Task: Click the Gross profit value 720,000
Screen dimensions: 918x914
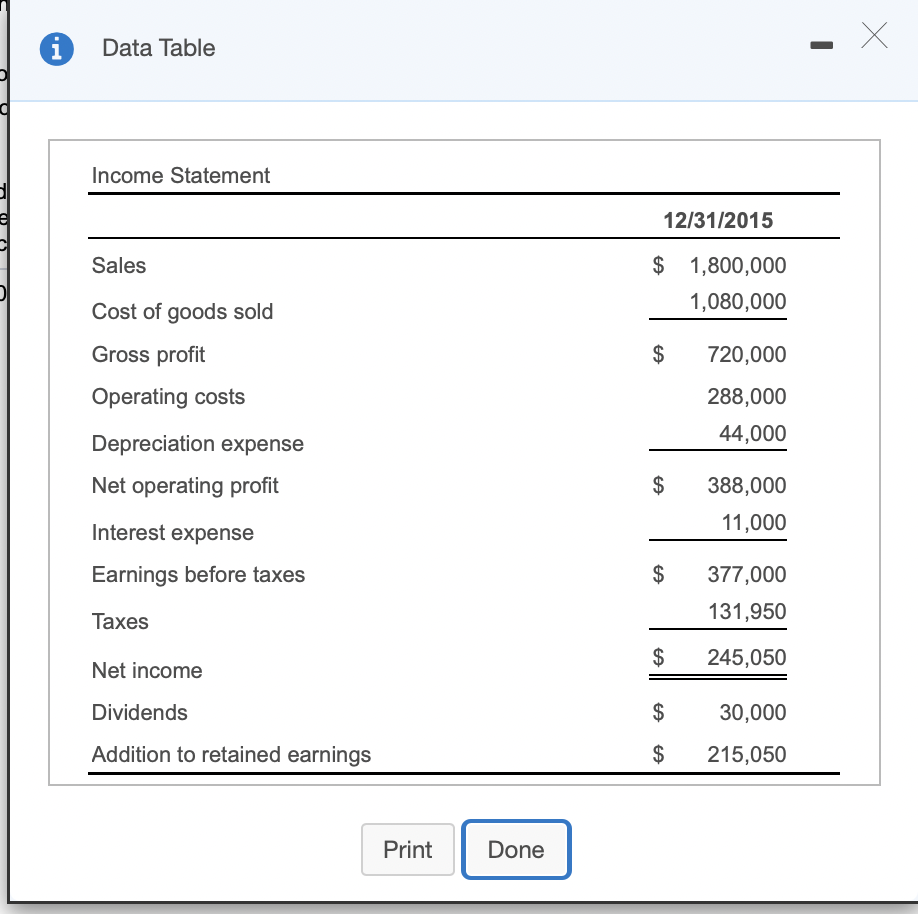Action: [746, 354]
